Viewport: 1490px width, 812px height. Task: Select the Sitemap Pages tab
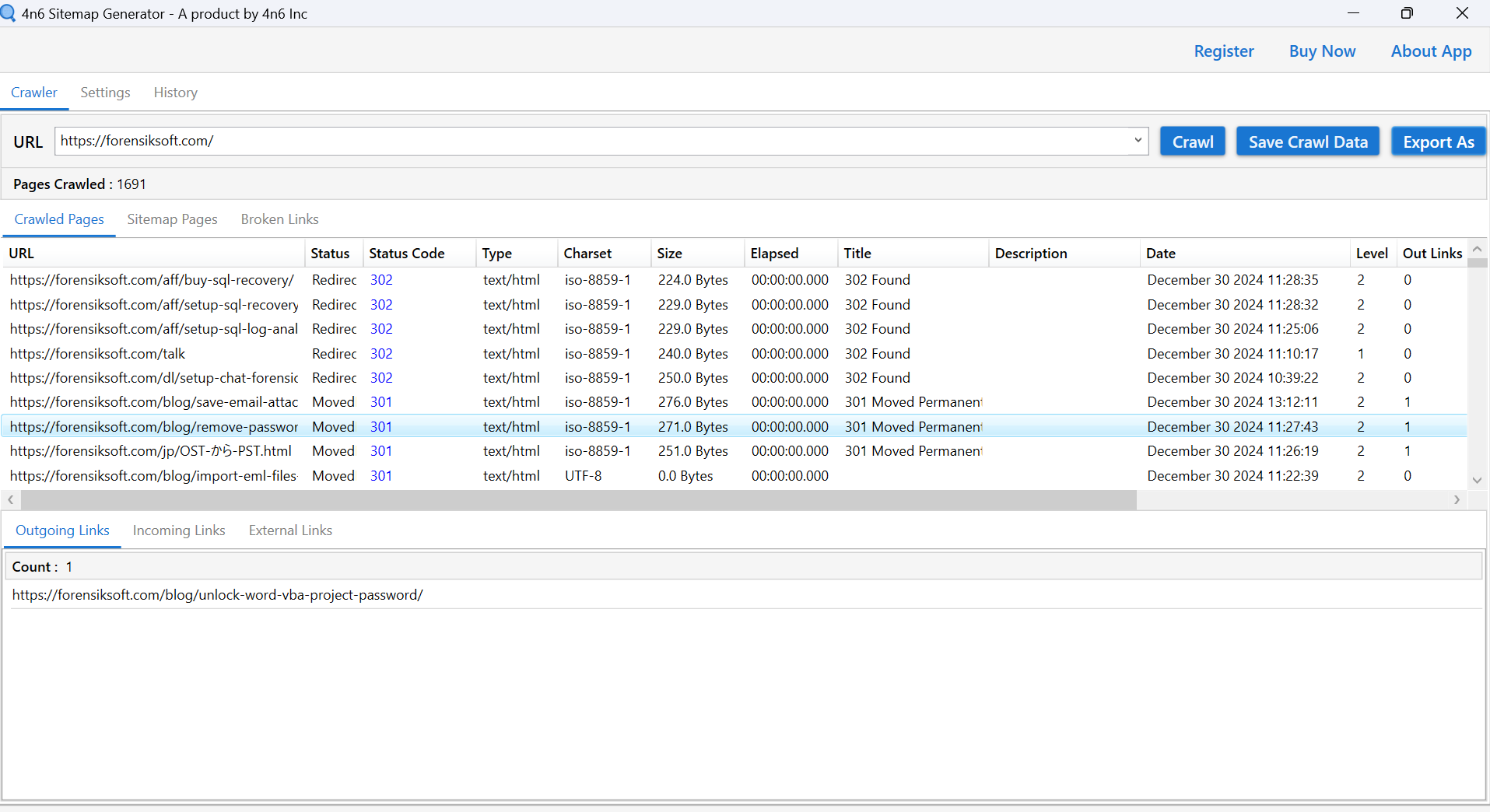click(x=172, y=219)
